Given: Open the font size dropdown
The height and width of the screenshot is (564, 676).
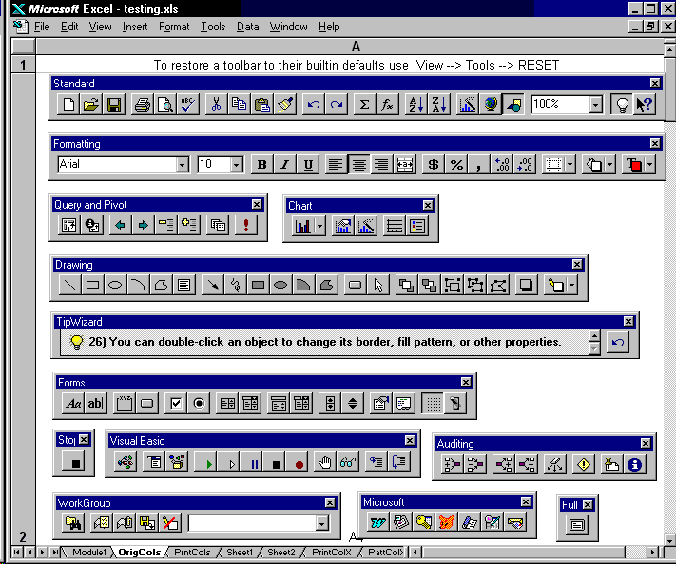Looking at the screenshot, I should coord(236,164).
